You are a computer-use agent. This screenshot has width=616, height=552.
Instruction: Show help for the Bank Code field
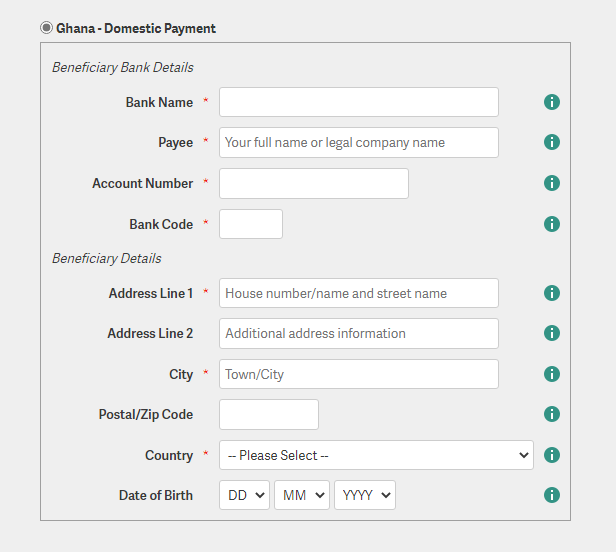[x=551, y=224]
